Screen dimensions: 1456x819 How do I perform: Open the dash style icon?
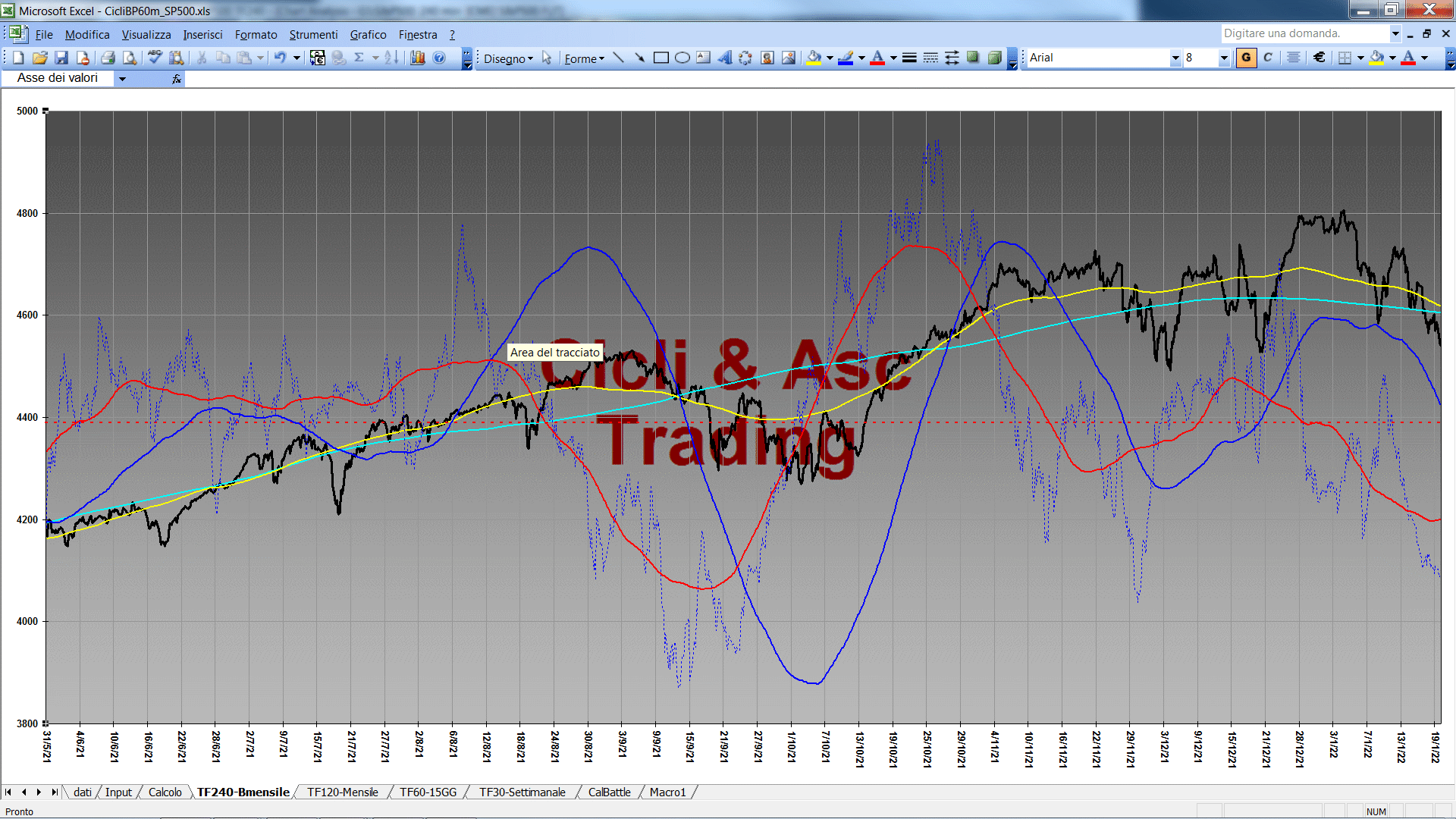(930, 58)
